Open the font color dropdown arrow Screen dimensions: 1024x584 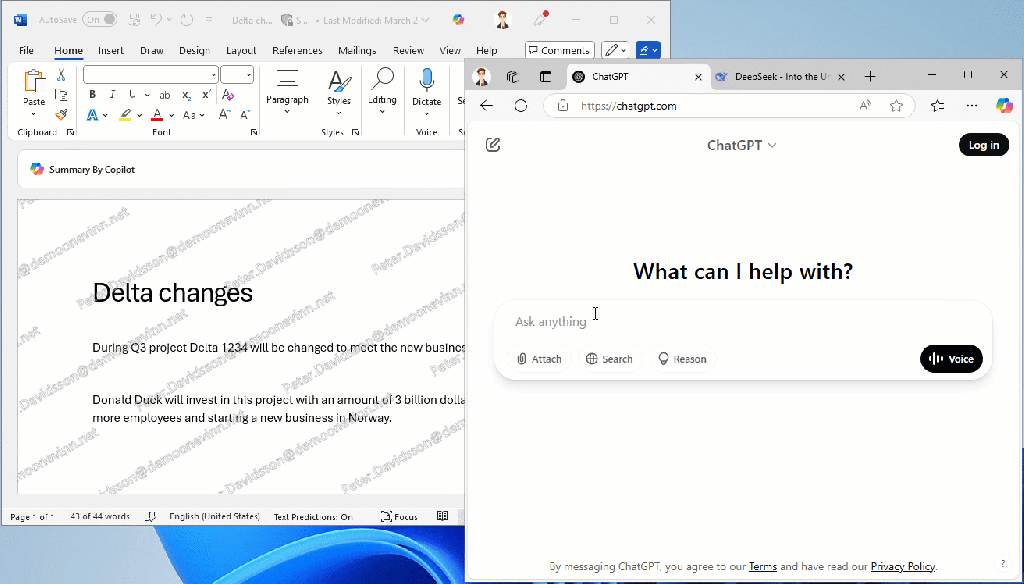171,115
